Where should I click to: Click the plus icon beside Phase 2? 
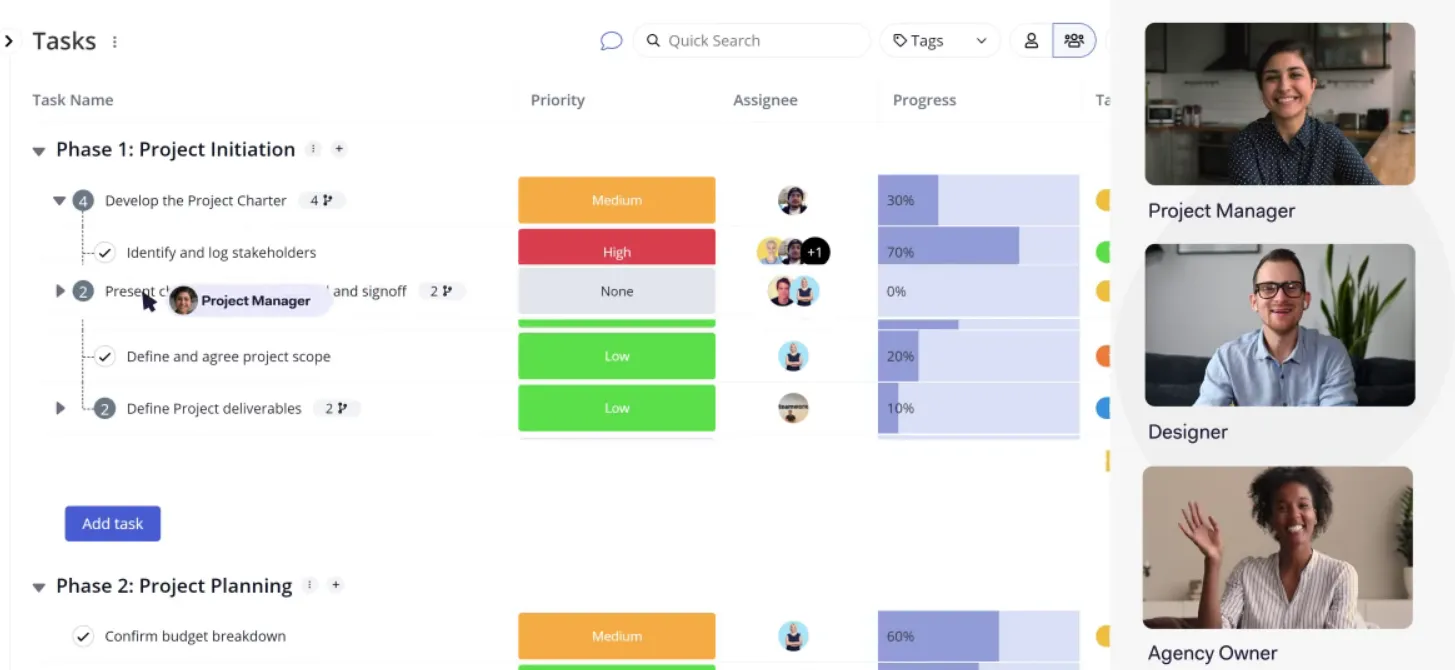336,585
